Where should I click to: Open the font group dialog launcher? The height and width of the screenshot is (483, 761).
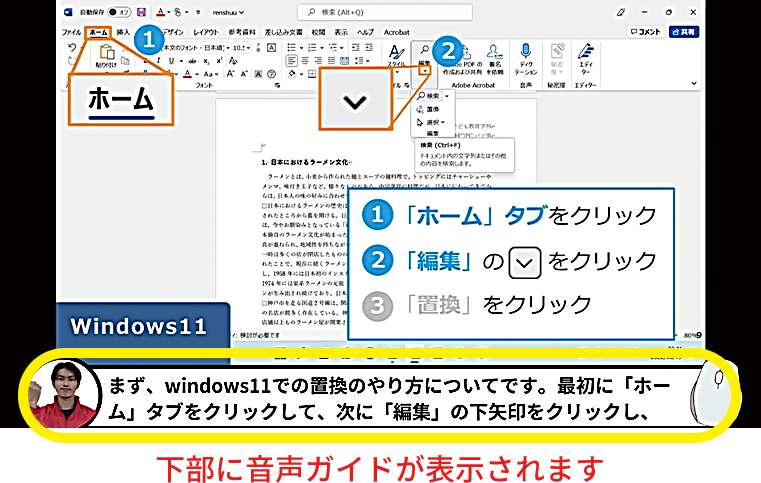[x=278, y=85]
